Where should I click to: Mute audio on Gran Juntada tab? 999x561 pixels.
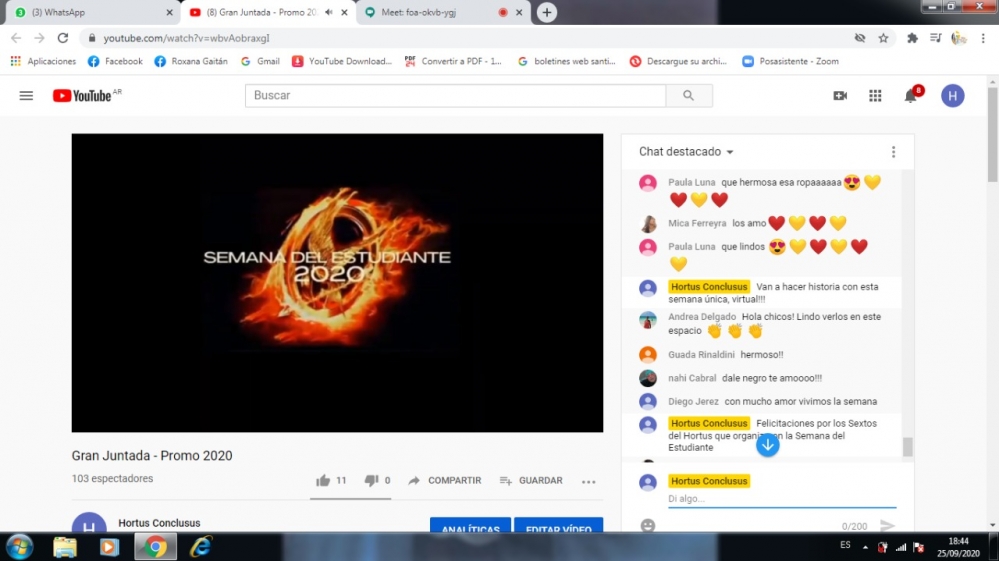click(329, 12)
